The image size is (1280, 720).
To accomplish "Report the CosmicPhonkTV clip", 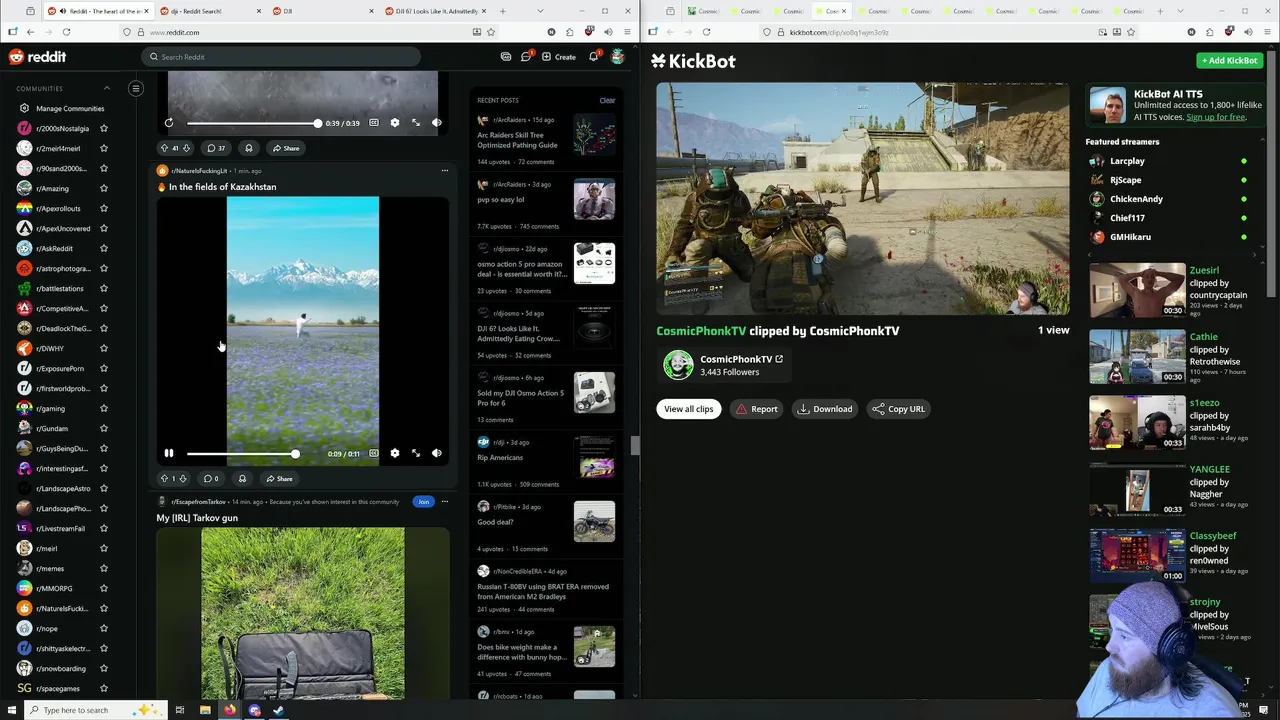I will [x=756, y=409].
